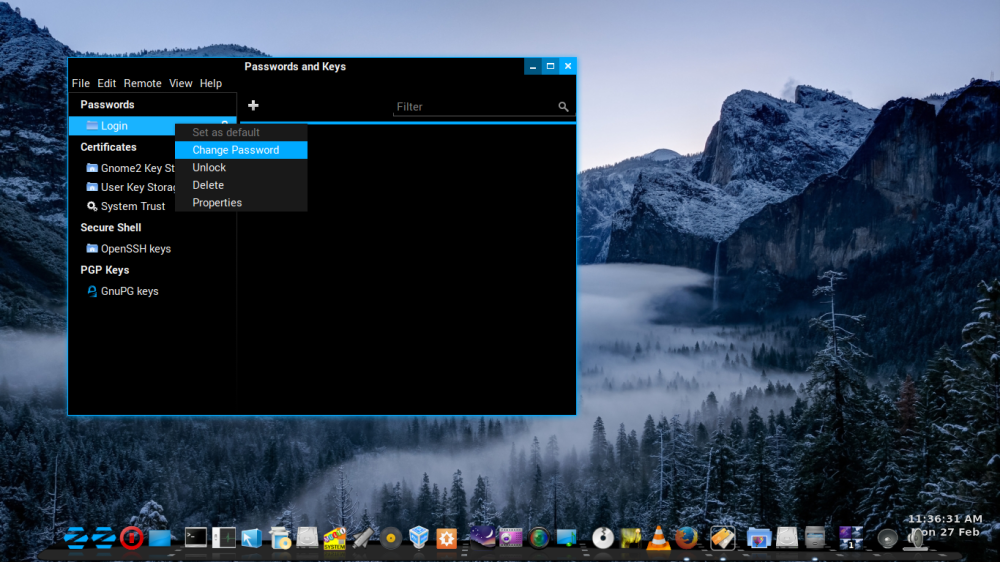Select OpenSSH keys in sidebar
The height and width of the screenshot is (562, 1000).
[x=135, y=249]
